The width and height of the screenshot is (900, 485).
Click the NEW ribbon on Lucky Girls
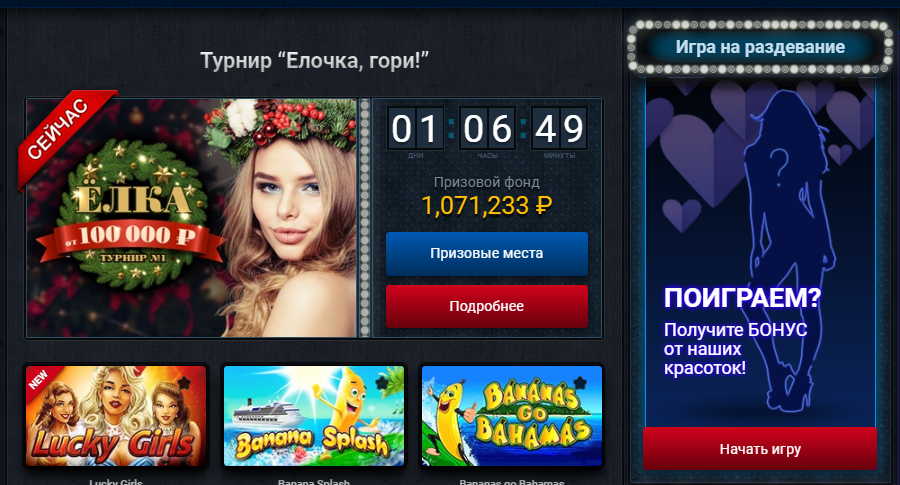(x=38, y=379)
